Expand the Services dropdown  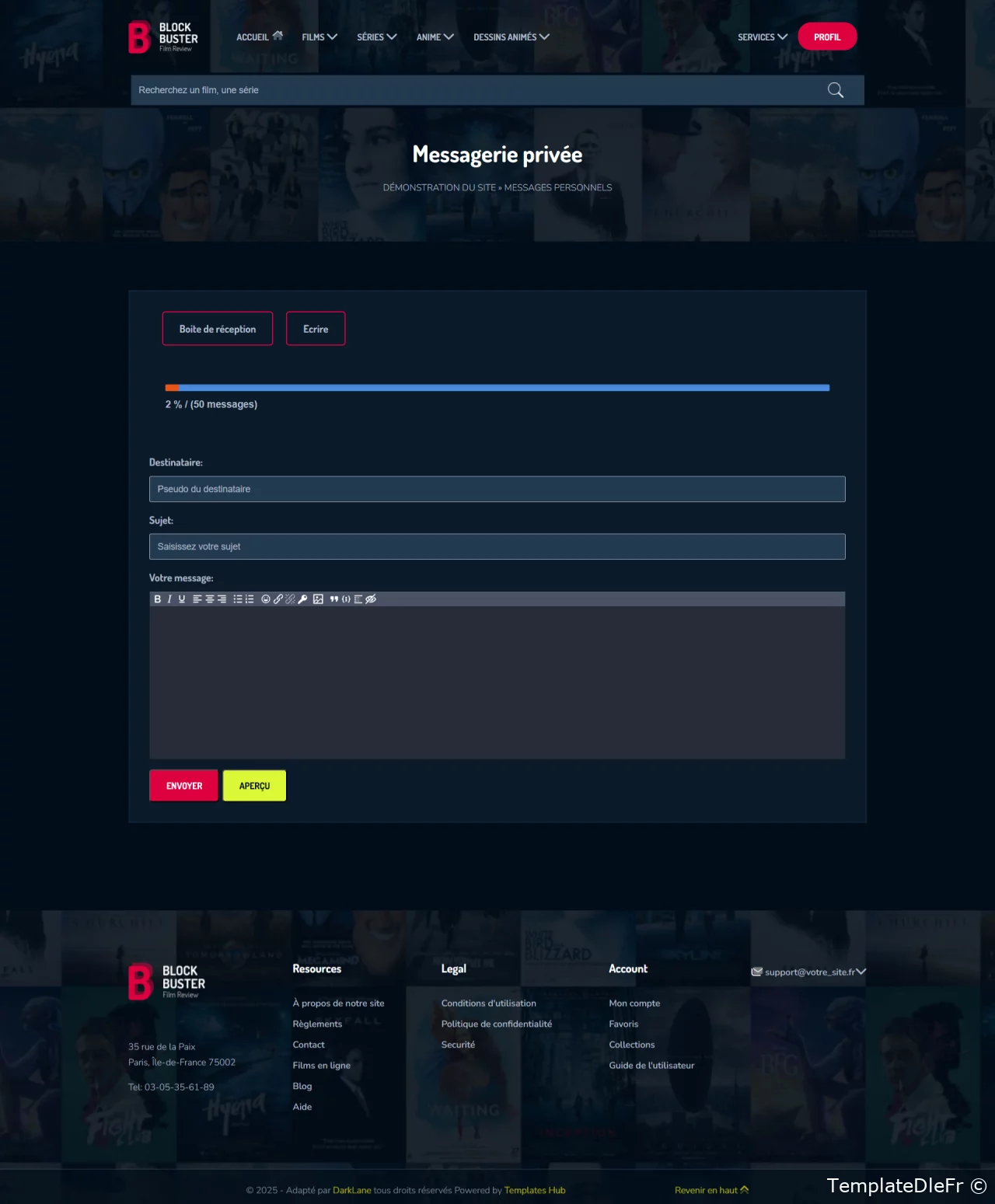(762, 37)
